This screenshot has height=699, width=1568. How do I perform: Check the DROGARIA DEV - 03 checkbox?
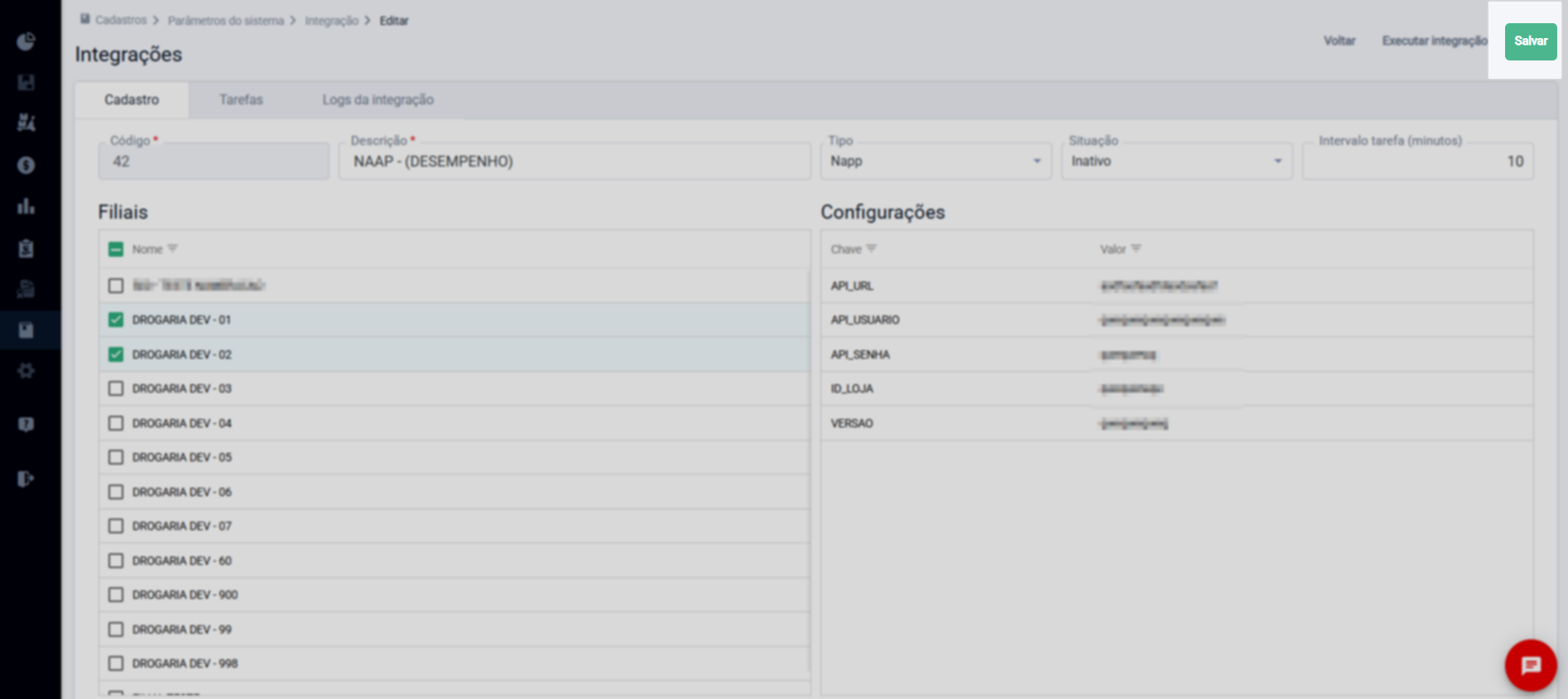[116, 388]
